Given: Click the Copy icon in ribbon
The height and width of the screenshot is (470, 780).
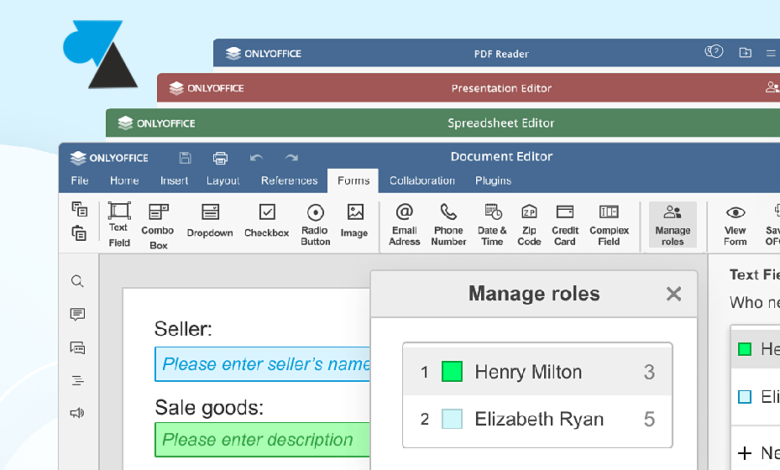Looking at the screenshot, I should pos(80,209).
